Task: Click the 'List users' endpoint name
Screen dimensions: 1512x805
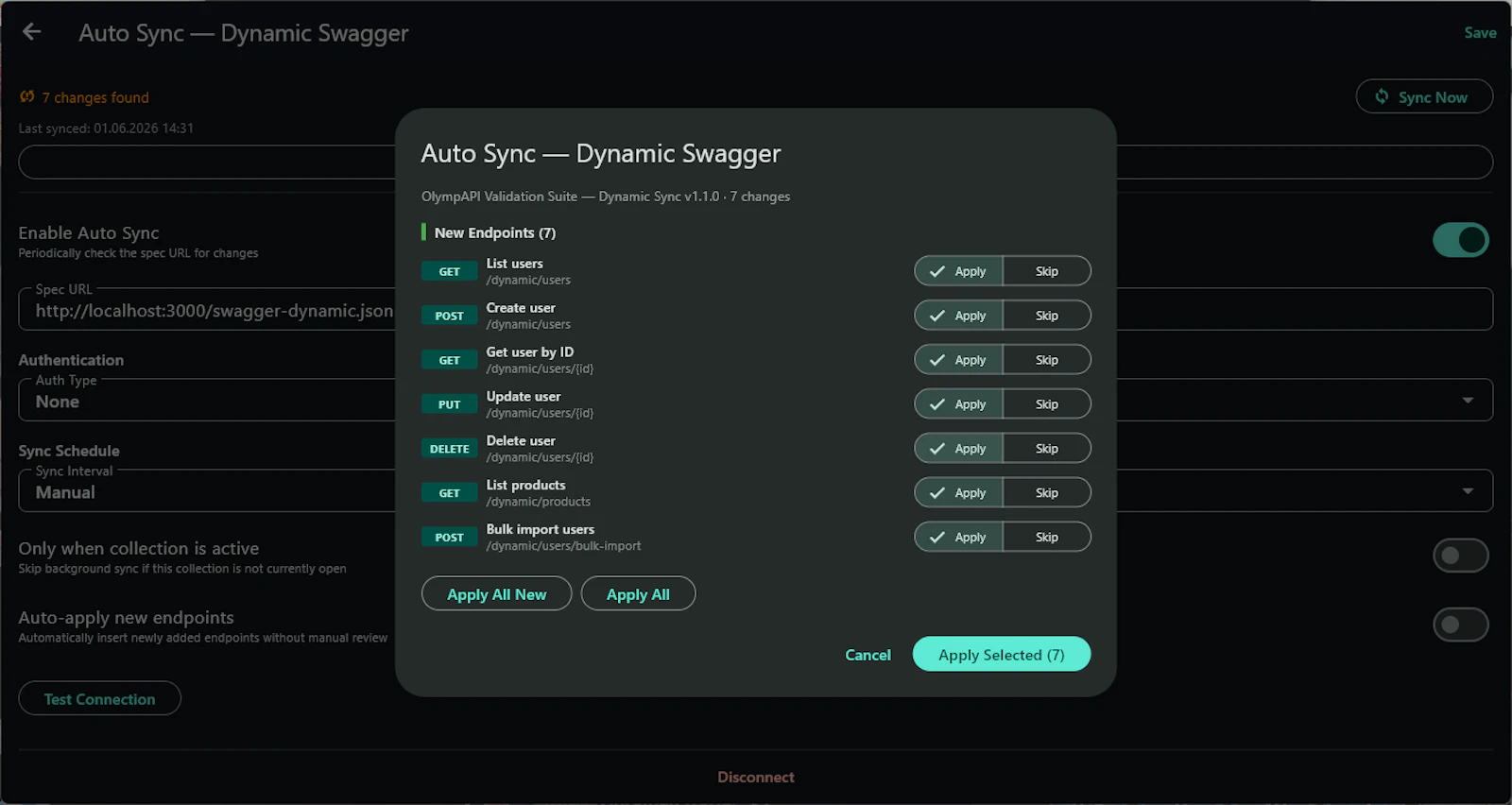Action: pos(515,264)
